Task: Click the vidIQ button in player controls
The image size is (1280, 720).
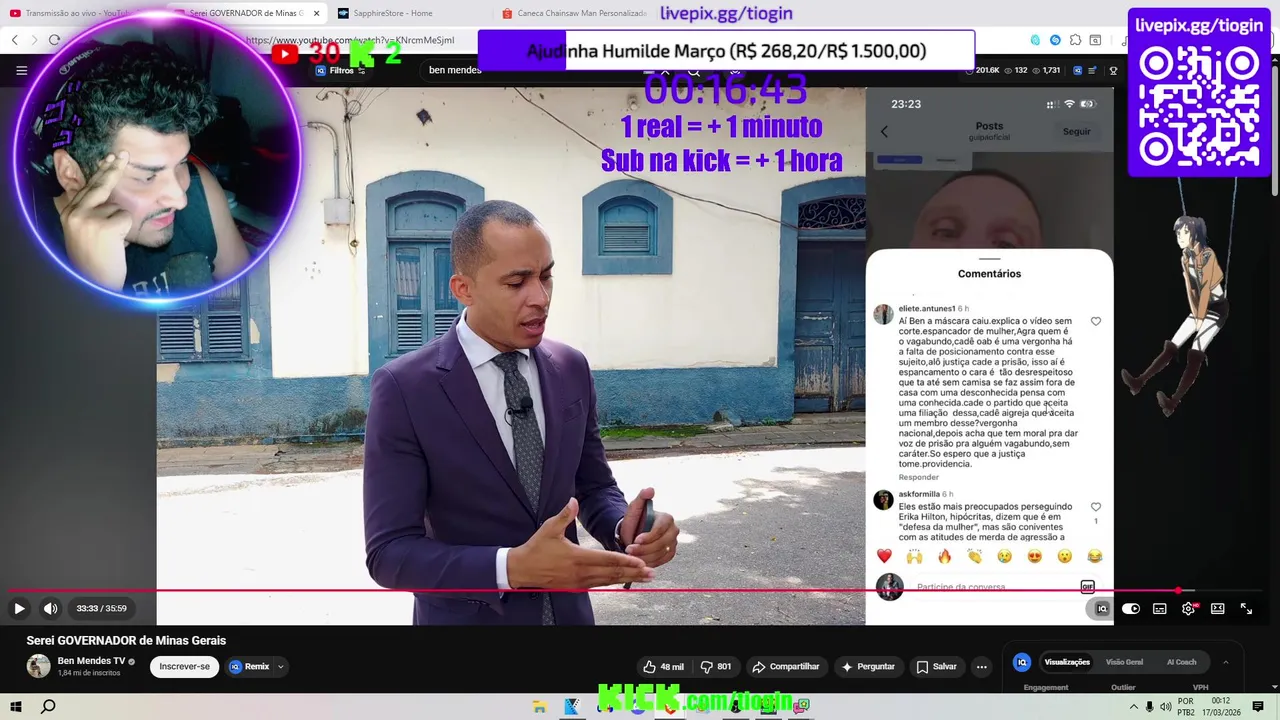Action: click(x=1101, y=608)
